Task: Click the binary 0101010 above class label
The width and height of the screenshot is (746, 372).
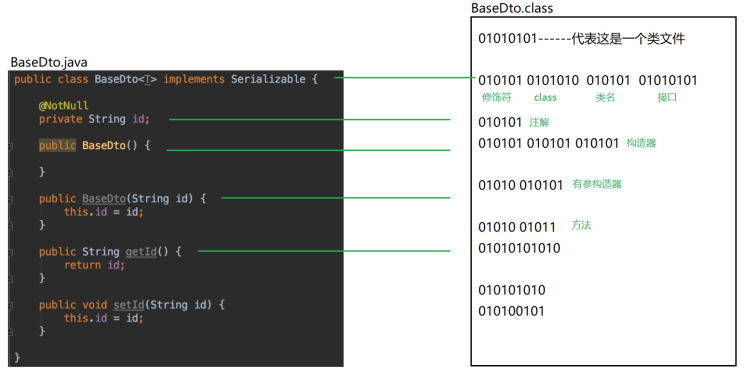Action: pyautogui.click(x=553, y=80)
